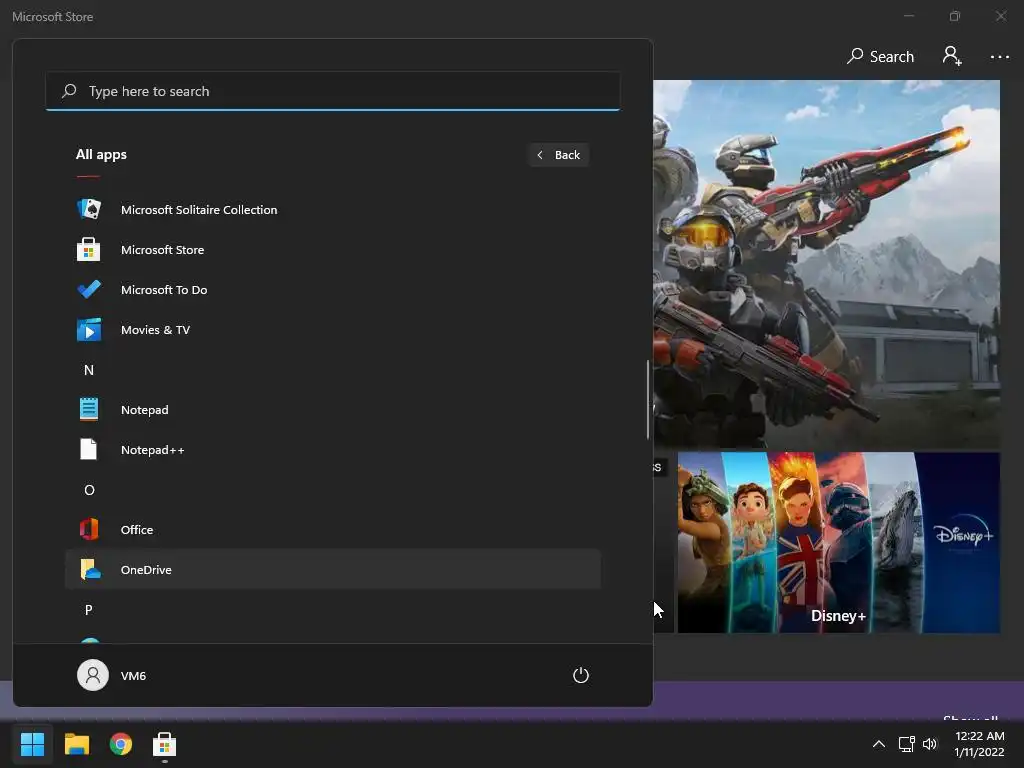Launch the Notepad++ icon
This screenshot has width=1024, height=768.
coord(89,449)
